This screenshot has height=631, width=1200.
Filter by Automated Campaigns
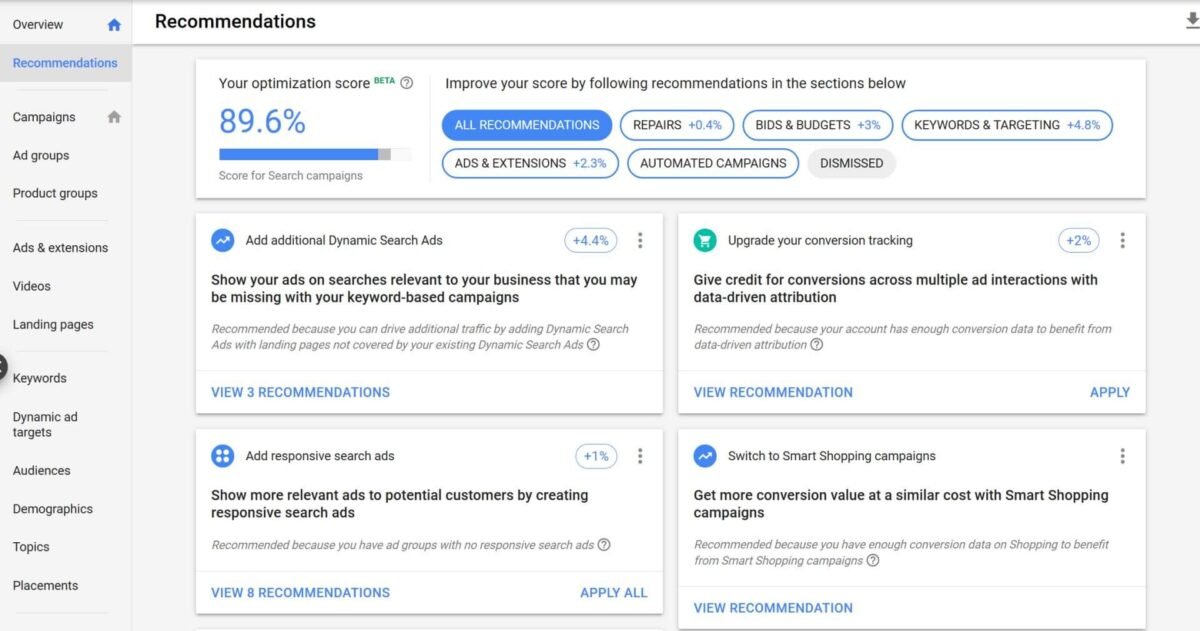point(713,163)
